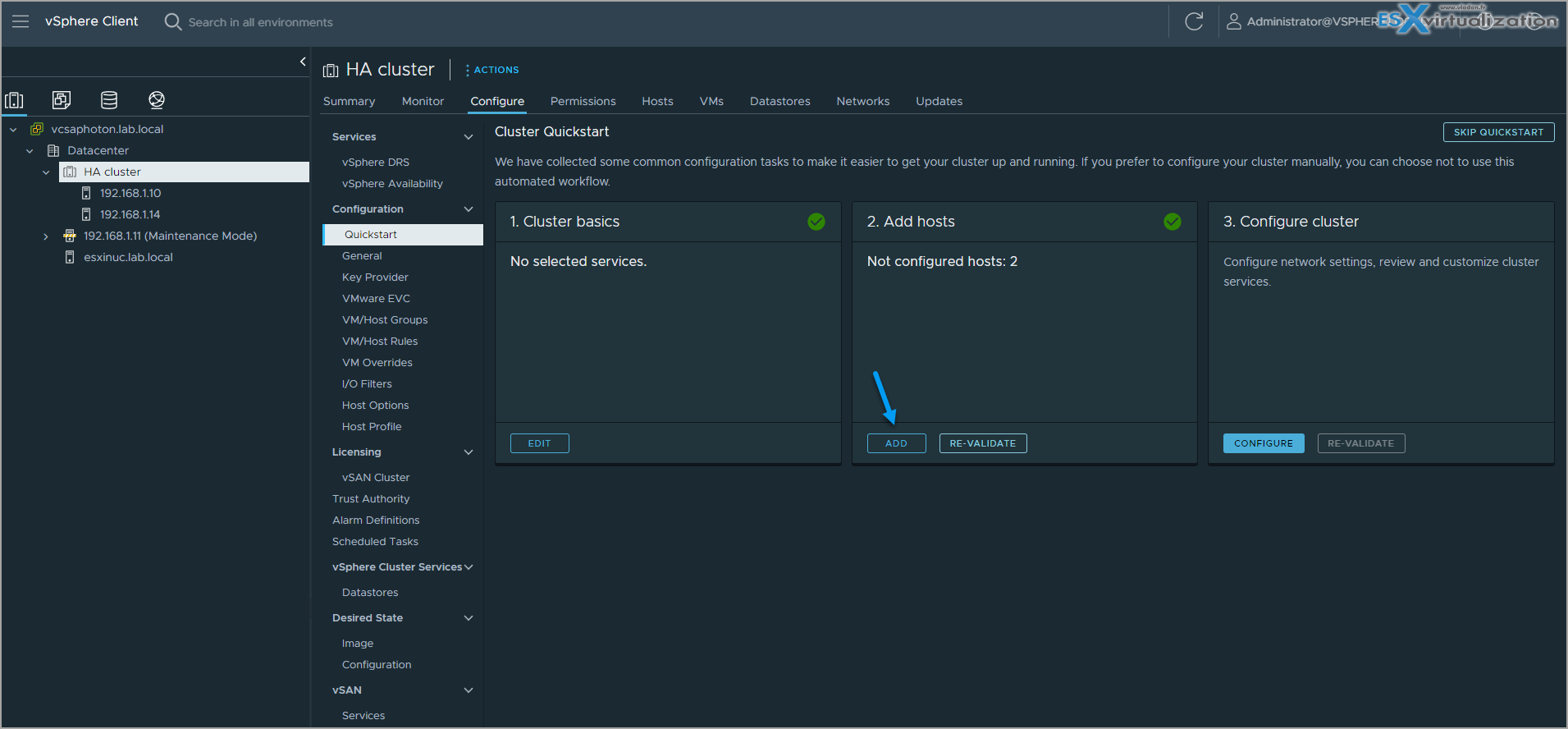
Task: Open the Permissions tab
Action: pos(583,101)
